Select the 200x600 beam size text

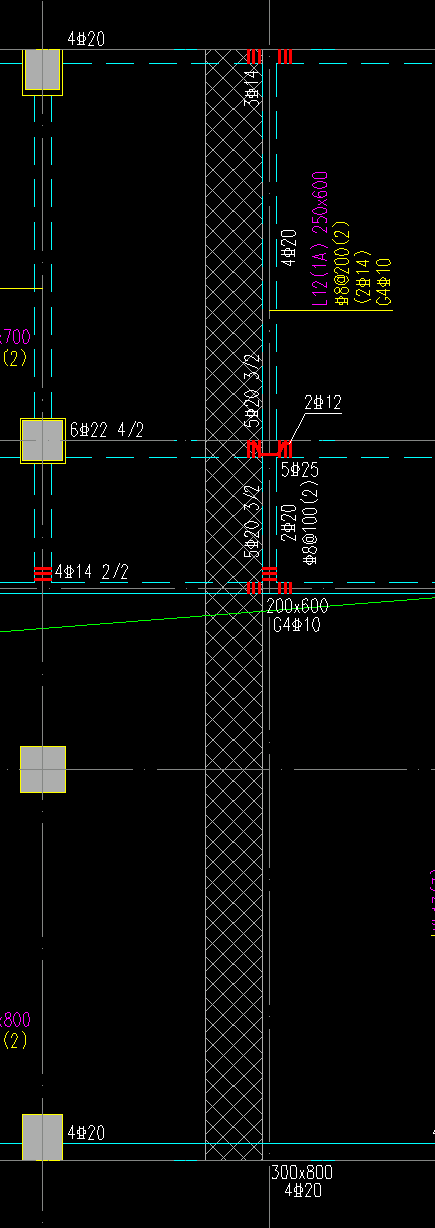click(x=297, y=606)
